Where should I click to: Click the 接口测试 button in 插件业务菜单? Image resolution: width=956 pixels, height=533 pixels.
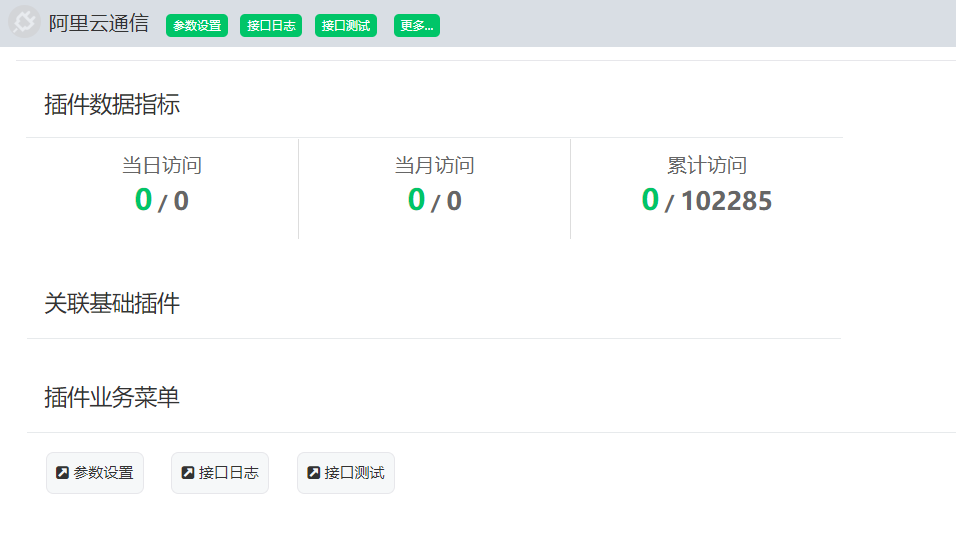pos(346,473)
